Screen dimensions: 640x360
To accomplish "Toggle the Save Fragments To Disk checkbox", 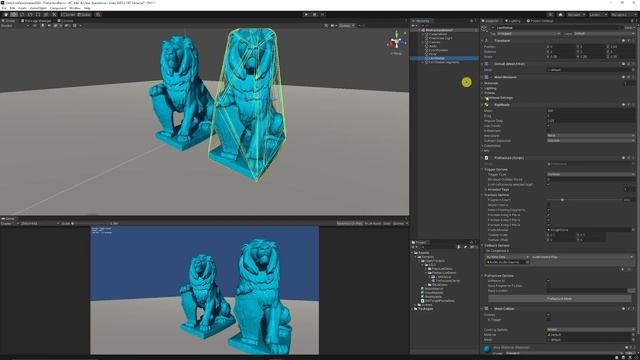I will (x=549, y=286).
